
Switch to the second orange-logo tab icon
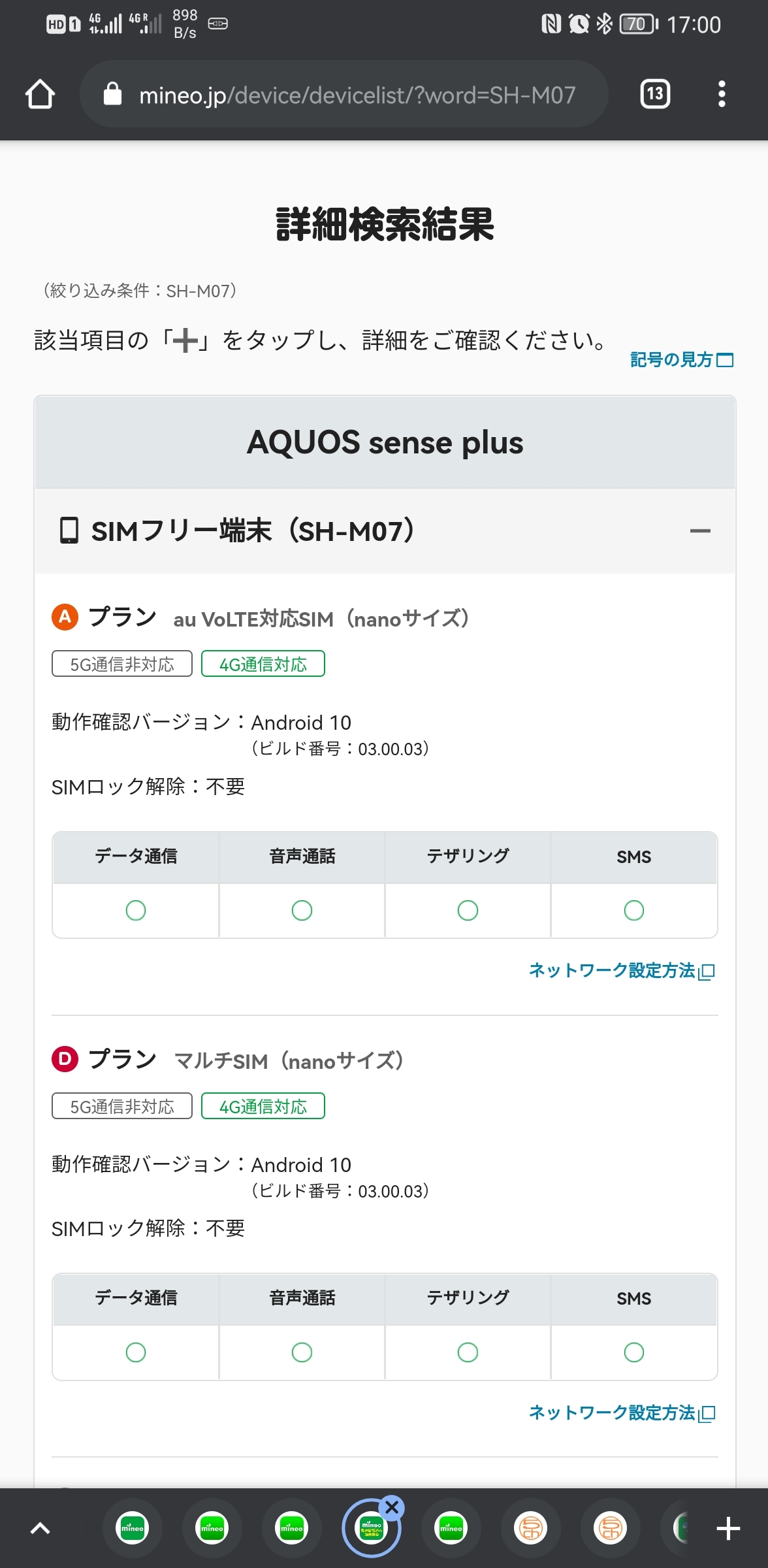click(x=611, y=1529)
